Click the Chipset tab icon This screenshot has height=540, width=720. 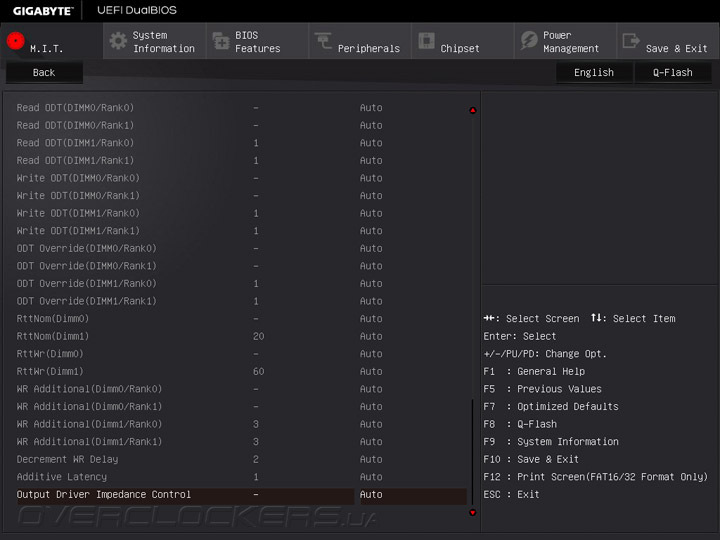click(426, 41)
